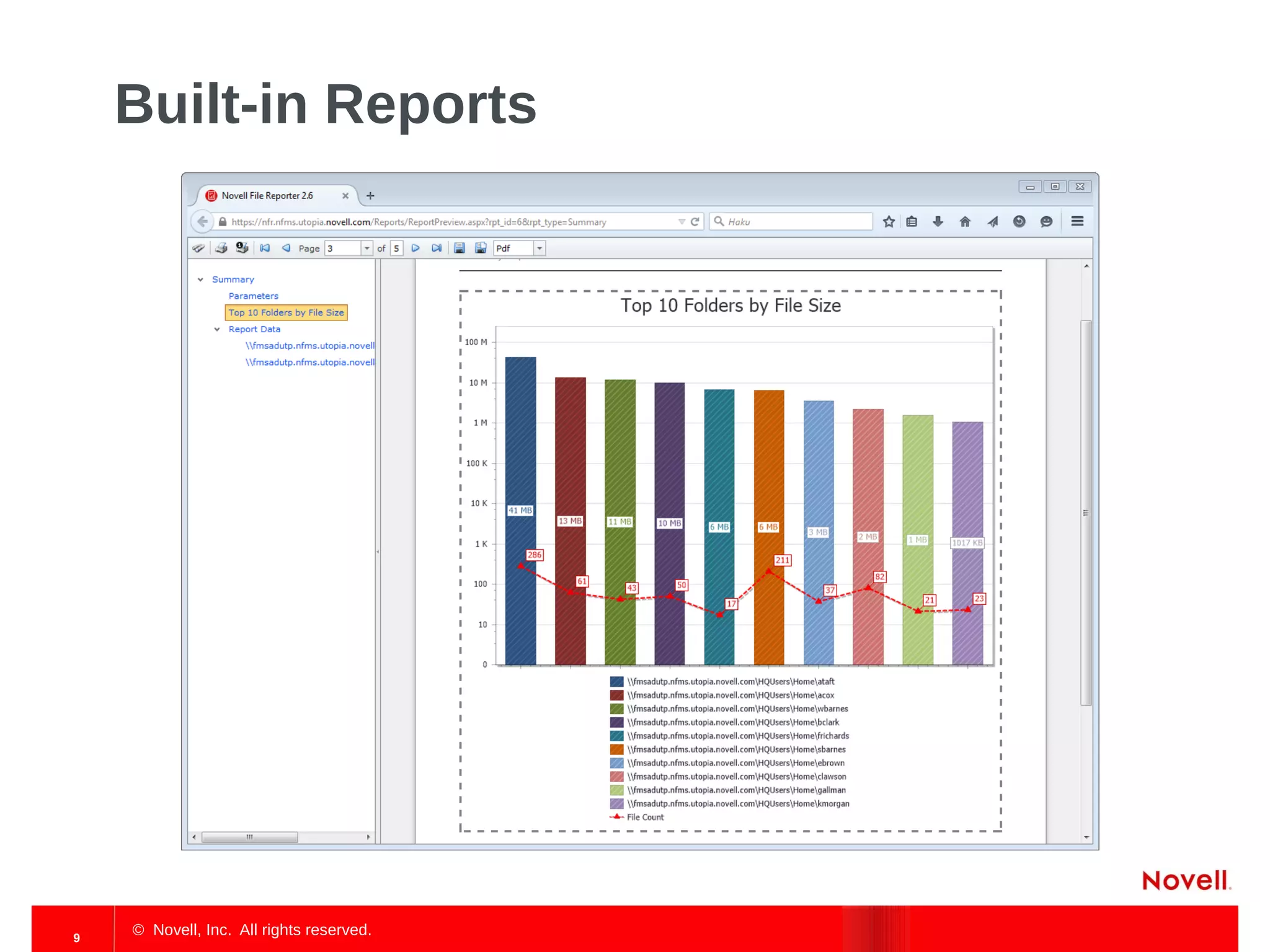
Task: Click the circular sync icon in browser toolbar
Action: pyautogui.click(x=1019, y=221)
